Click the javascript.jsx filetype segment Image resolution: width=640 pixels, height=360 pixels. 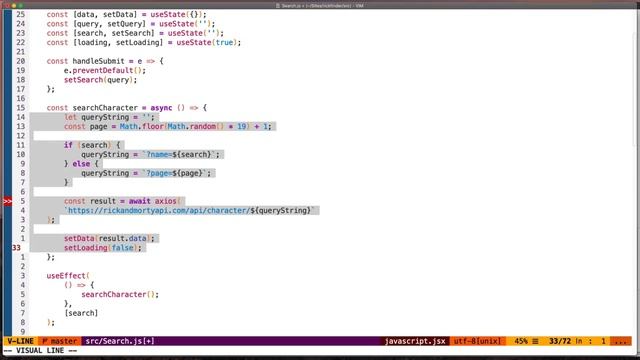[x=415, y=341]
